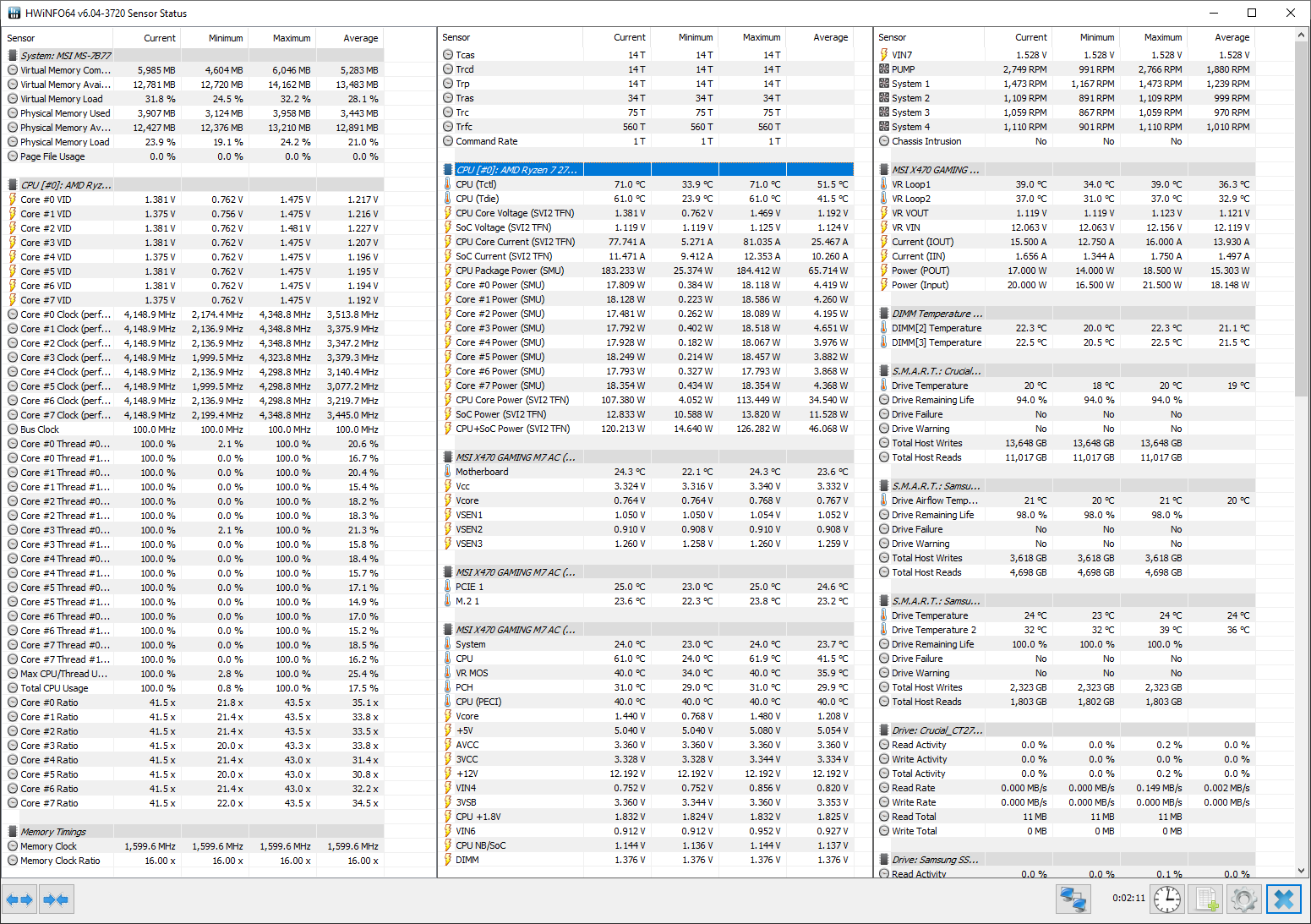Click the thermometer icon next to CPU (Tctl)
The width and height of the screenshot is (1311, 924).
448,184
